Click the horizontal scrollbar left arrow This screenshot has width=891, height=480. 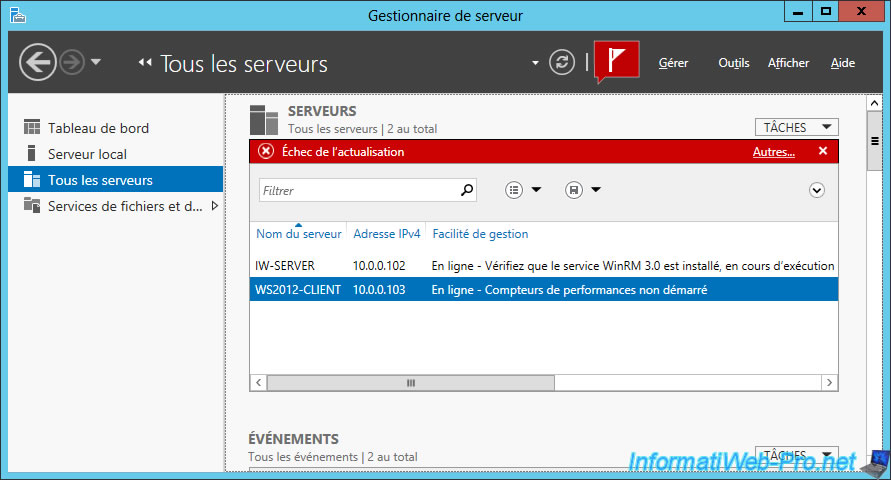click(x=259, y=383)
